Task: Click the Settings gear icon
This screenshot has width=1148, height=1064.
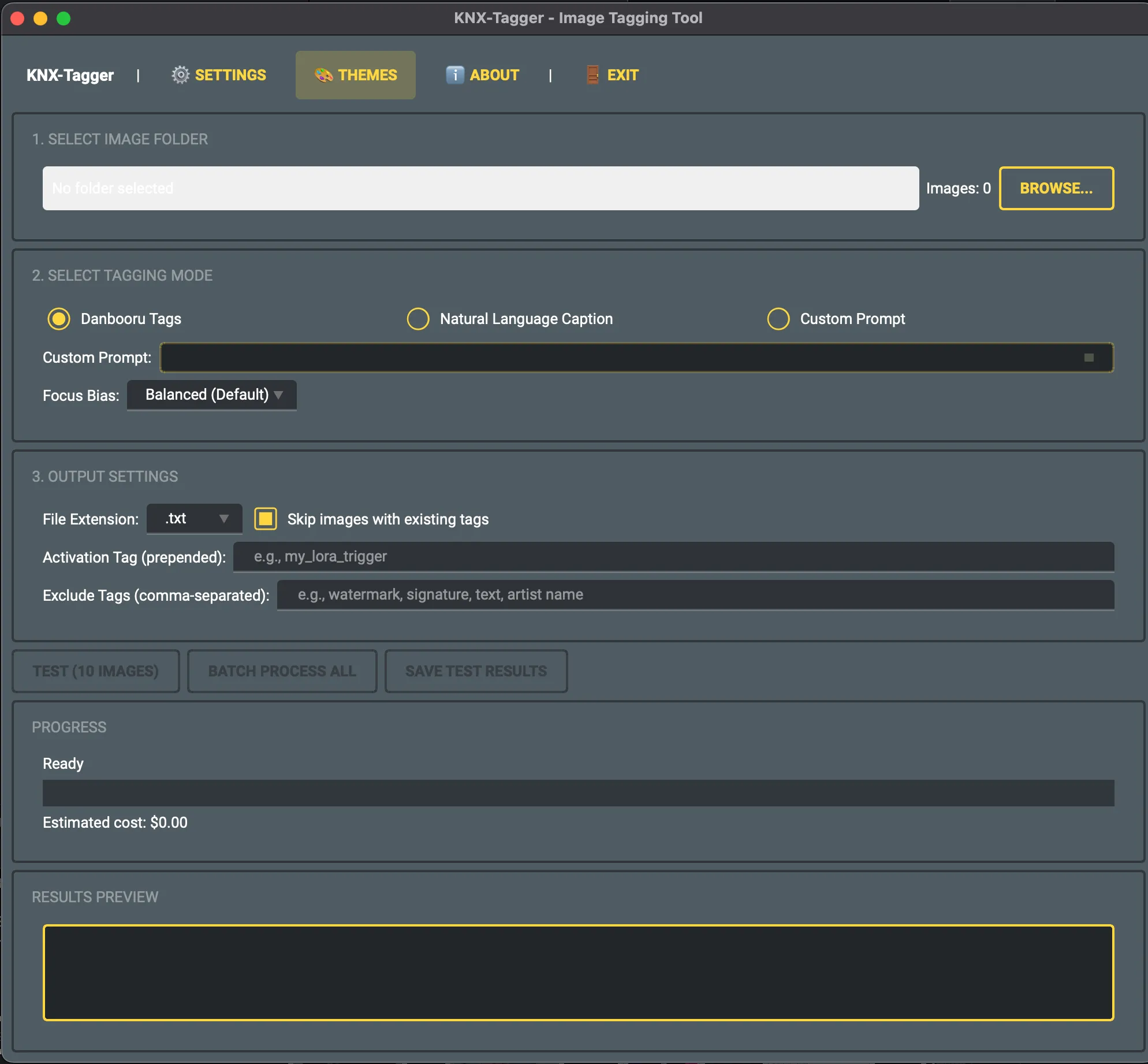Action: 180,75
